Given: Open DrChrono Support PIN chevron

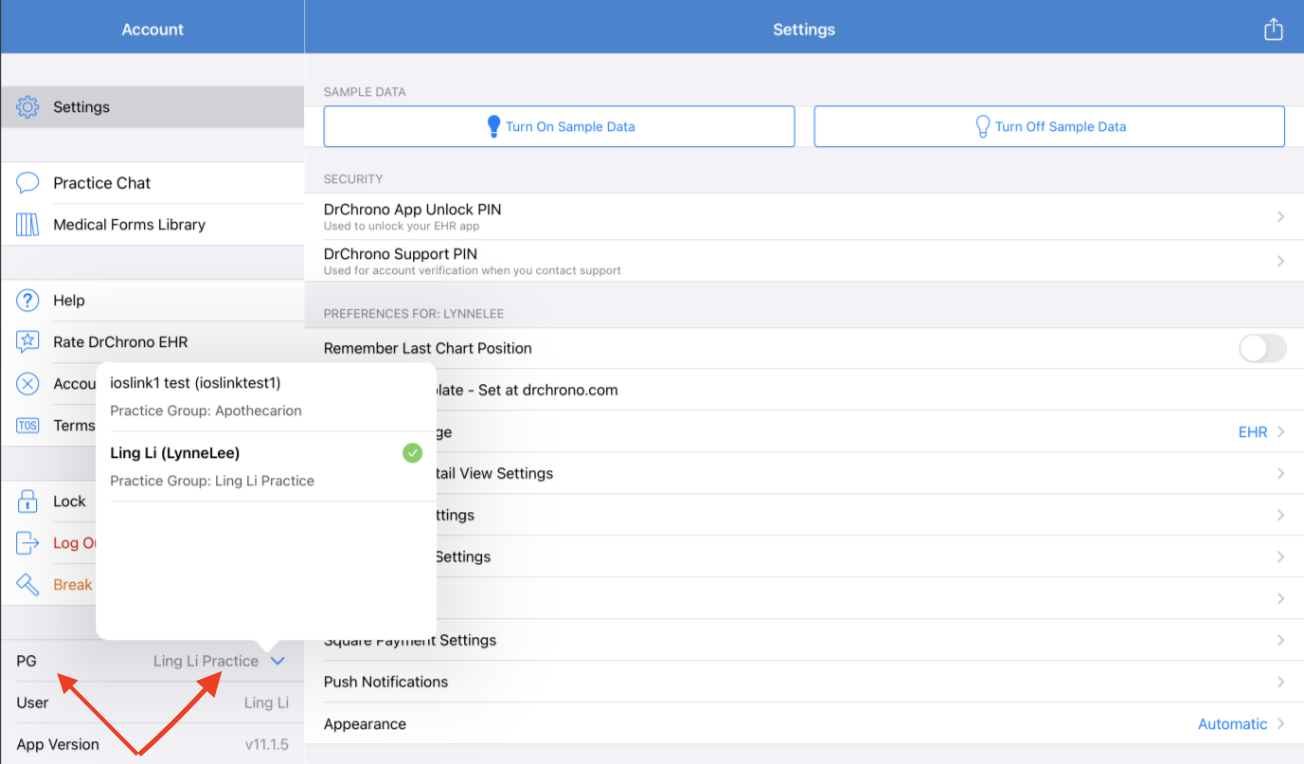Looking at the screenshot, I should (x=1280, y=261).
